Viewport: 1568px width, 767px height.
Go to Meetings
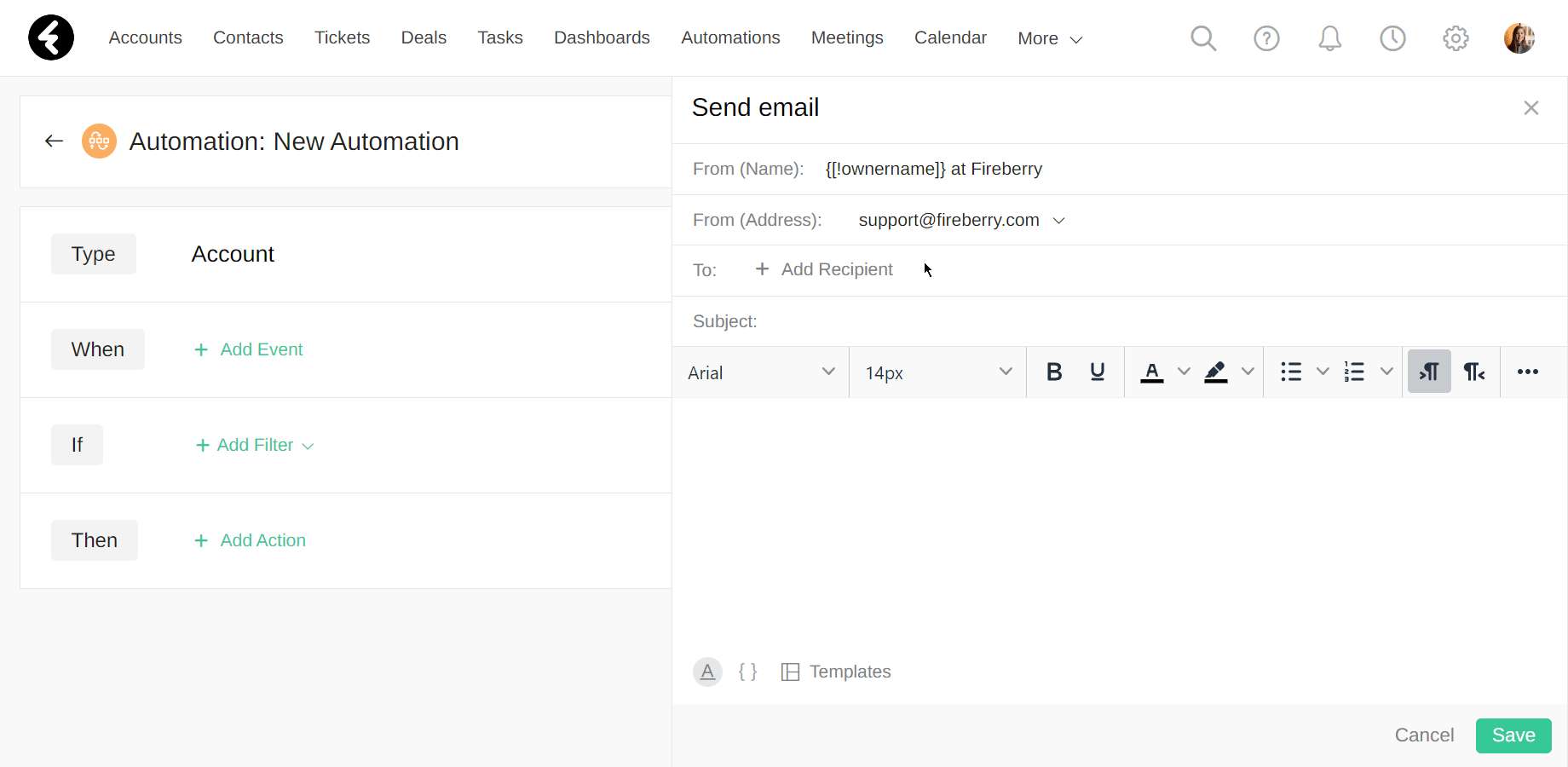click(847, 37)
